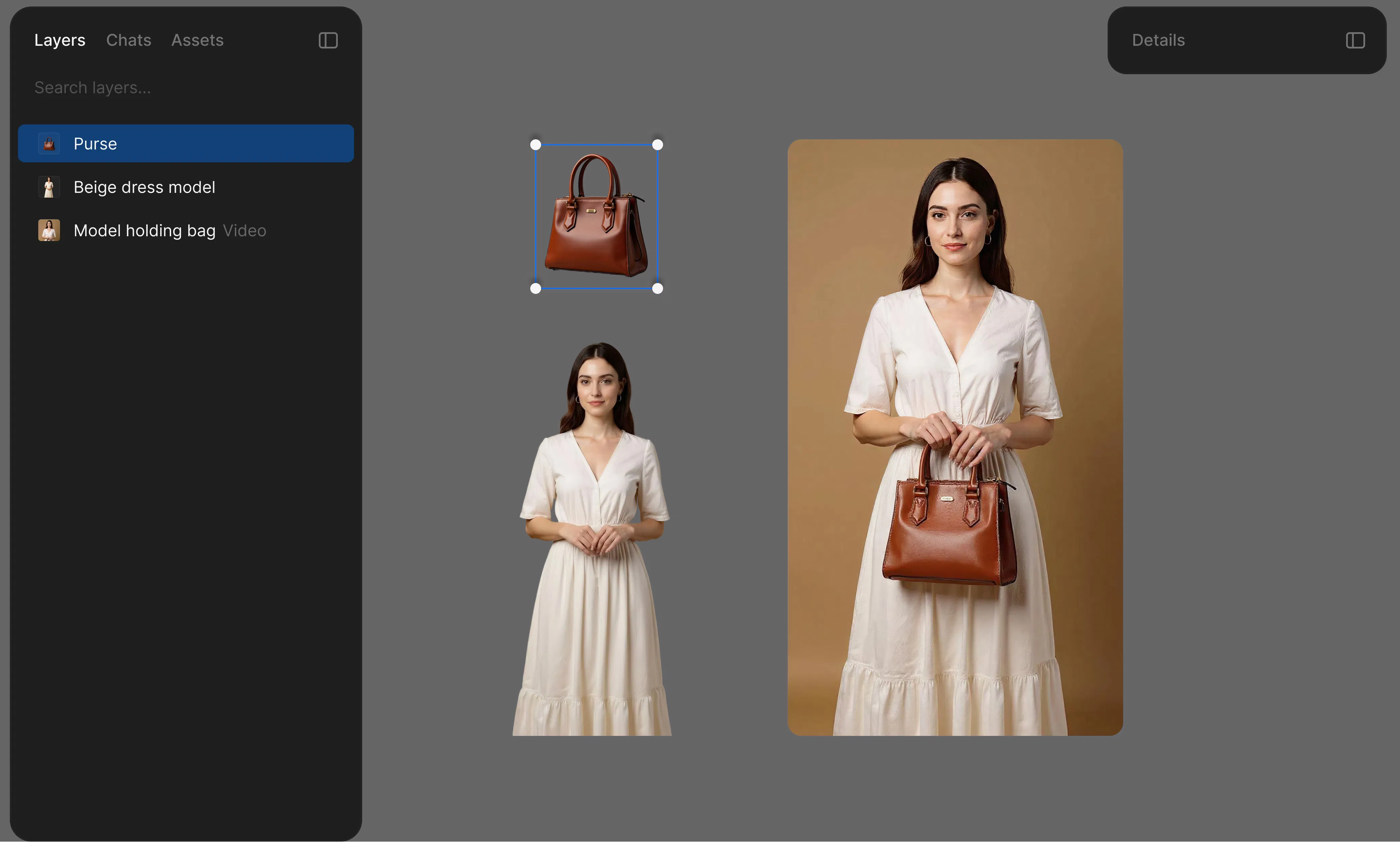Viewport: 1400px width, 843px height.
Task: Select the beige dress model cutout on canvas
Action: tap(592, 539)
